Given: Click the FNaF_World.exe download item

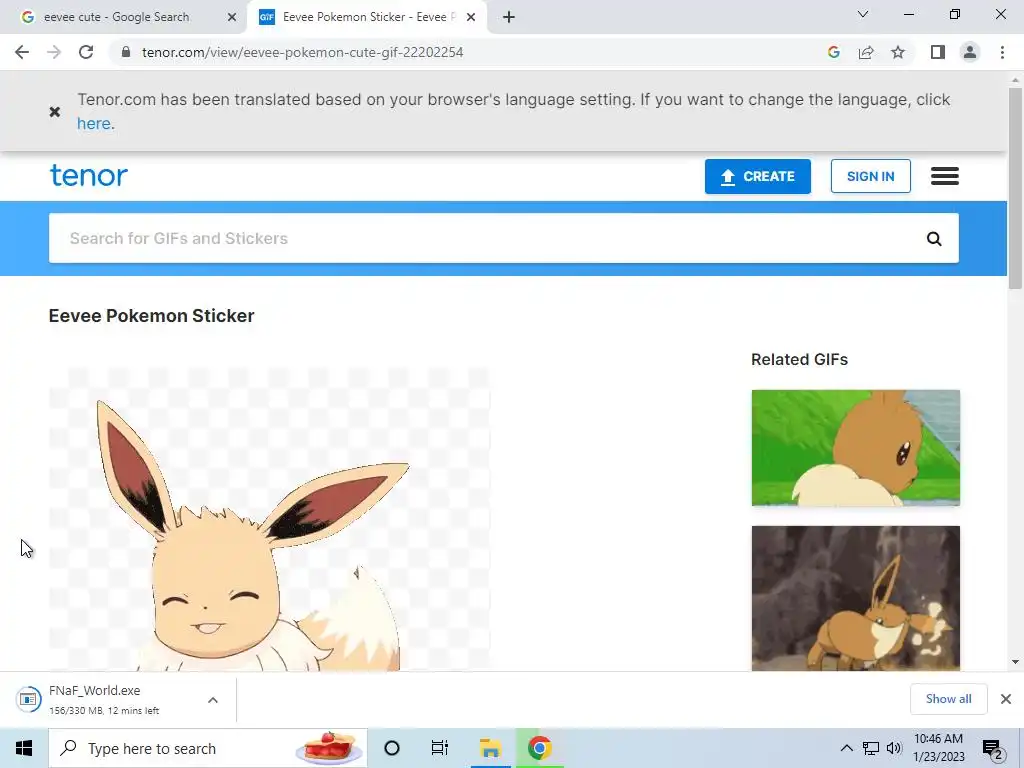Looking at the screenshot, I should click(x=104, y=699).
